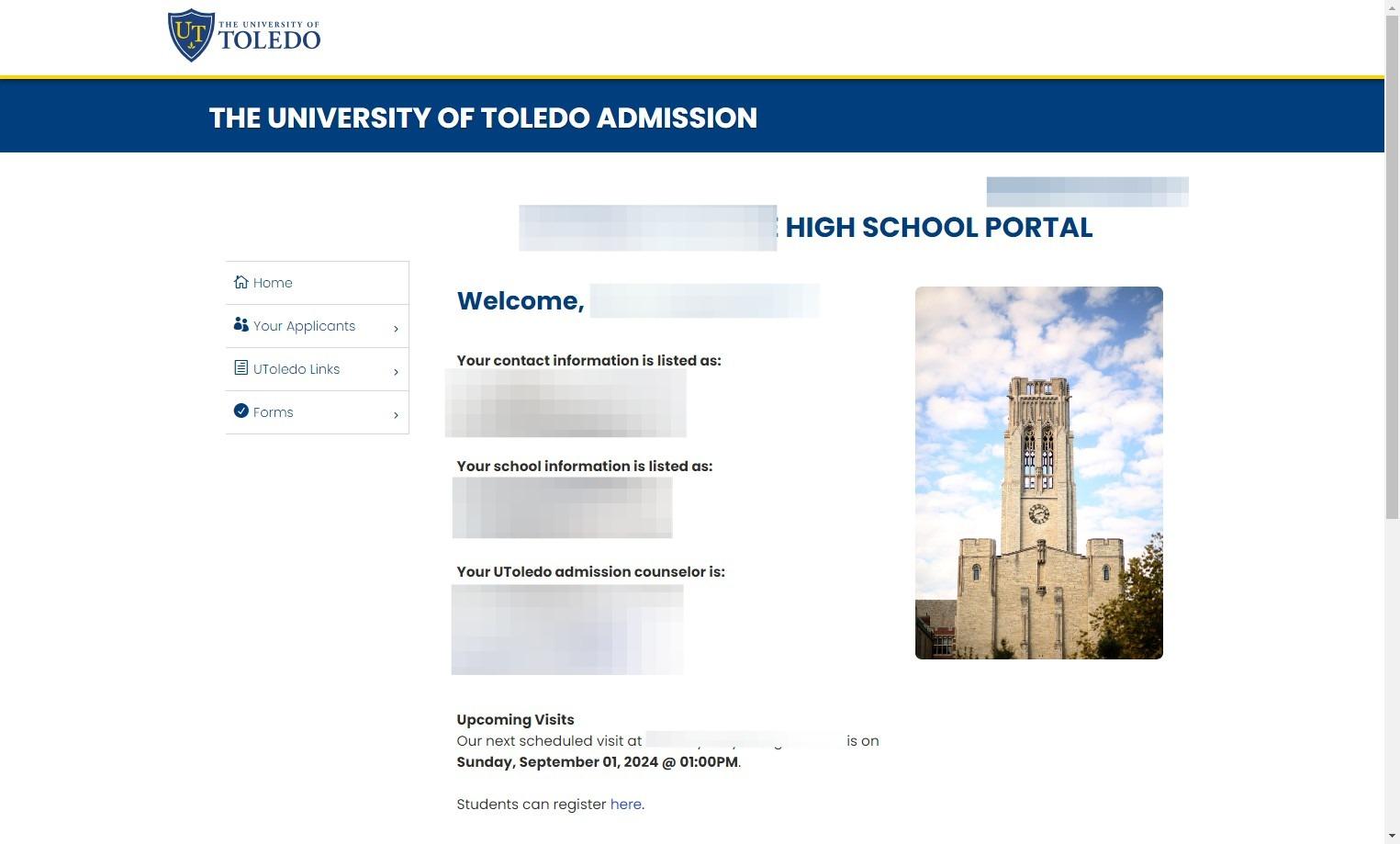Expand the Forms chevron arrow
1400x844 pixels.
(x=396, y=415)
